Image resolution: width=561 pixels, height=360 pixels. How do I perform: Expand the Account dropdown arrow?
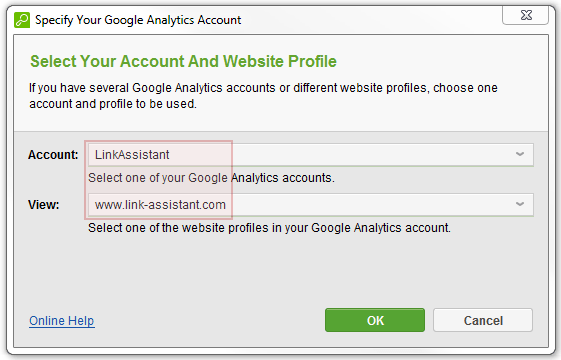coord(520,154)
